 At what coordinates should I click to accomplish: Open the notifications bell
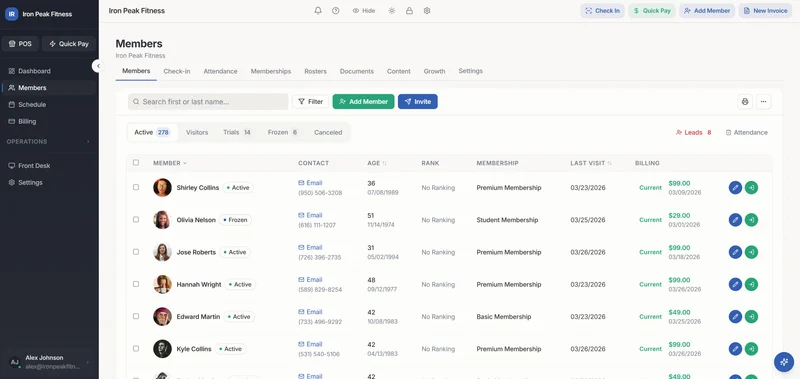tap(318, 11)
